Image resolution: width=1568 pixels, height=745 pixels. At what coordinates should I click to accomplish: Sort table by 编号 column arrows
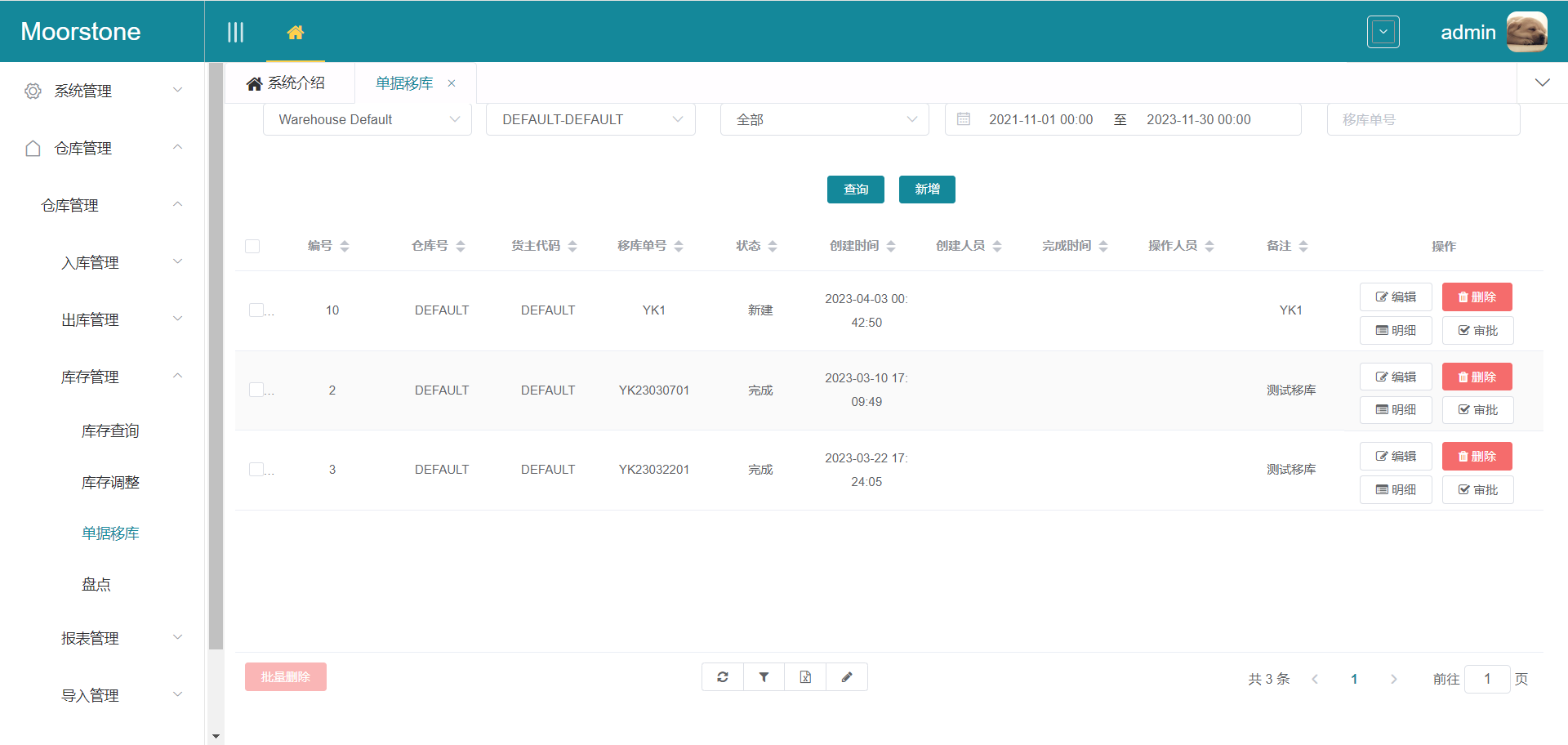[345, 246]
